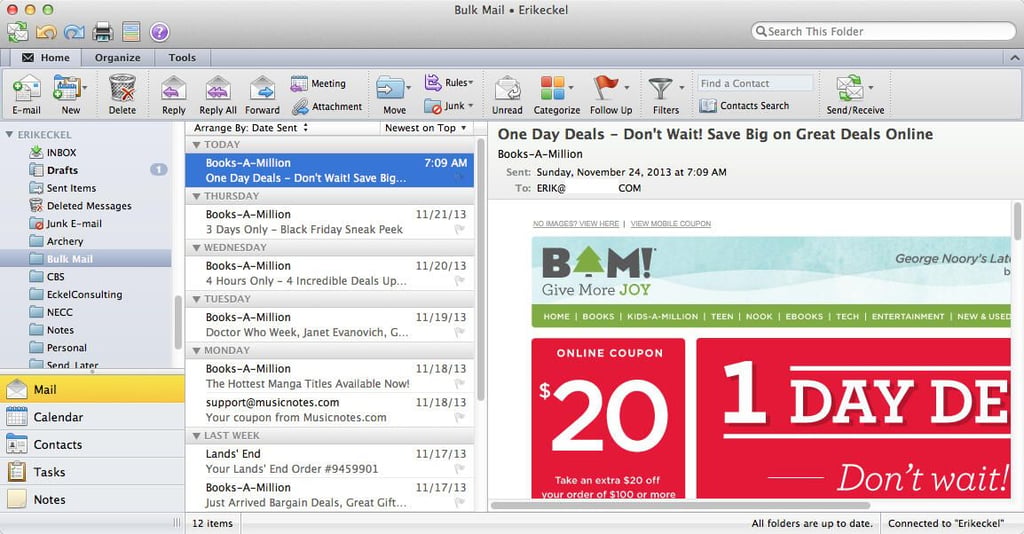Select the Home ribbon tab

[x=44, y=57]
